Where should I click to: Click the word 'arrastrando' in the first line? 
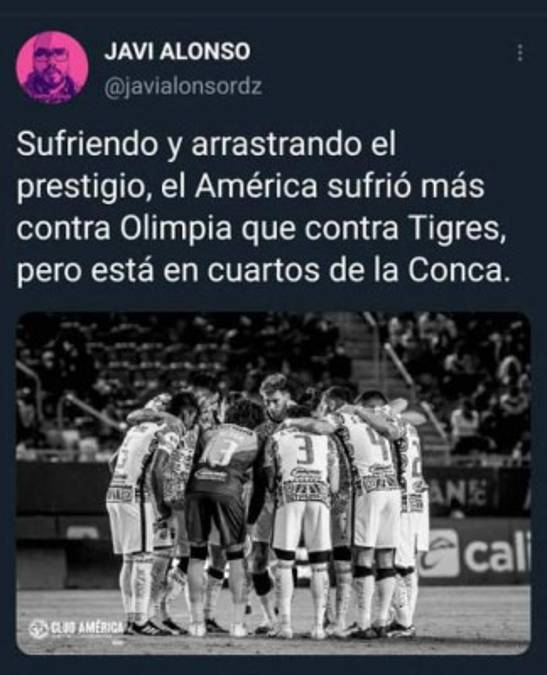click(276, 145)
